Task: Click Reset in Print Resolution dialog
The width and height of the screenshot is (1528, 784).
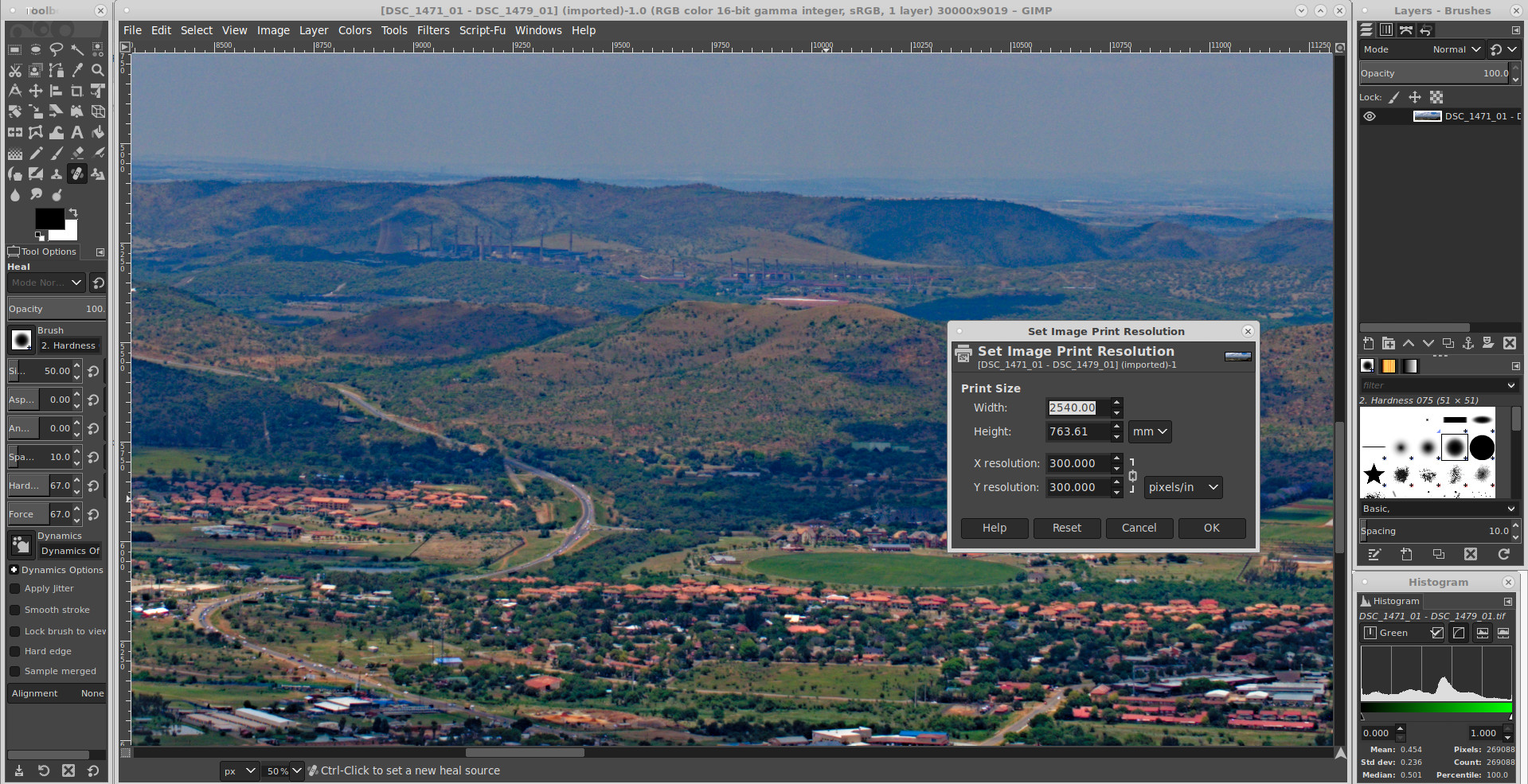Action: coord(1066,528)
